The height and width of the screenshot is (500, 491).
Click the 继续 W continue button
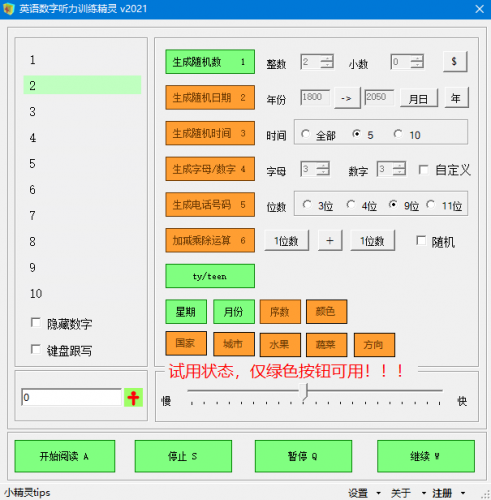[426, 456]
